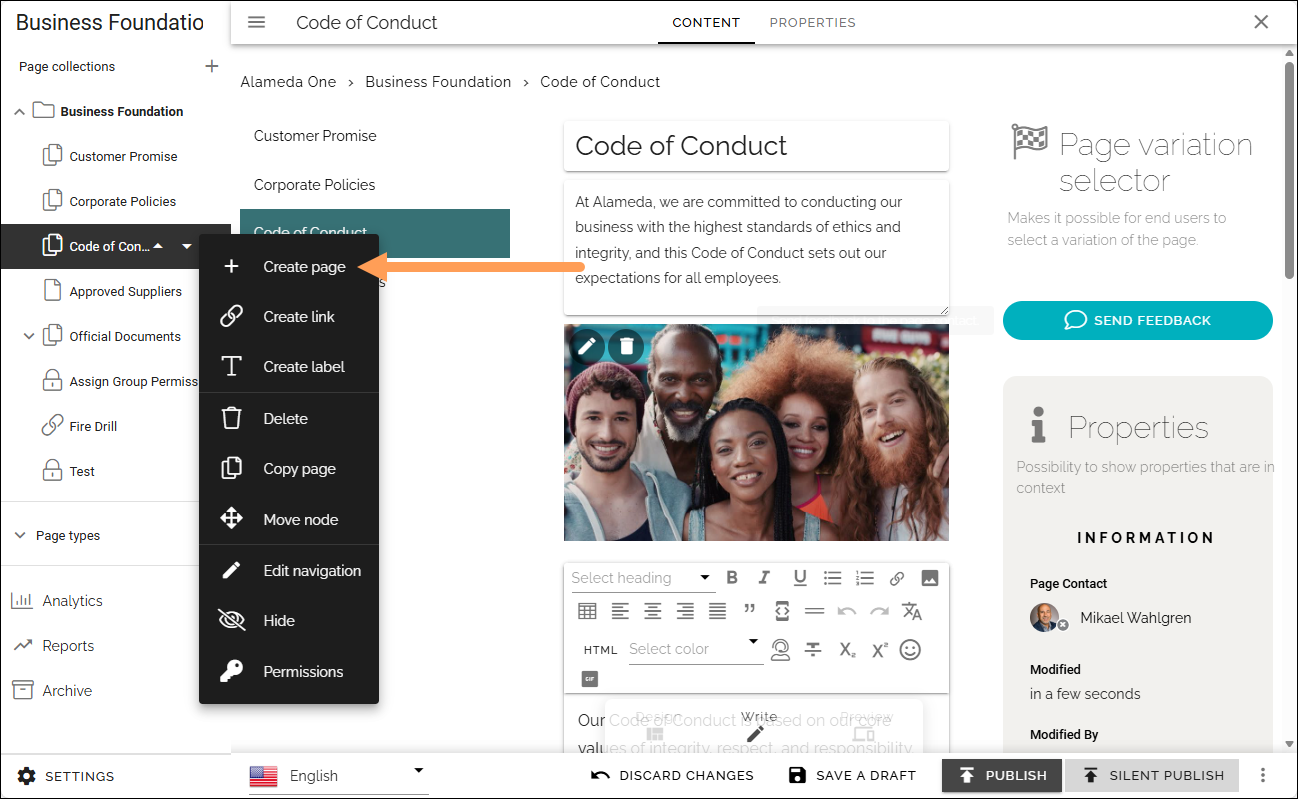Open Reports in the sidebar
The width and height of the screenshot is (1298, 799).
53,646
